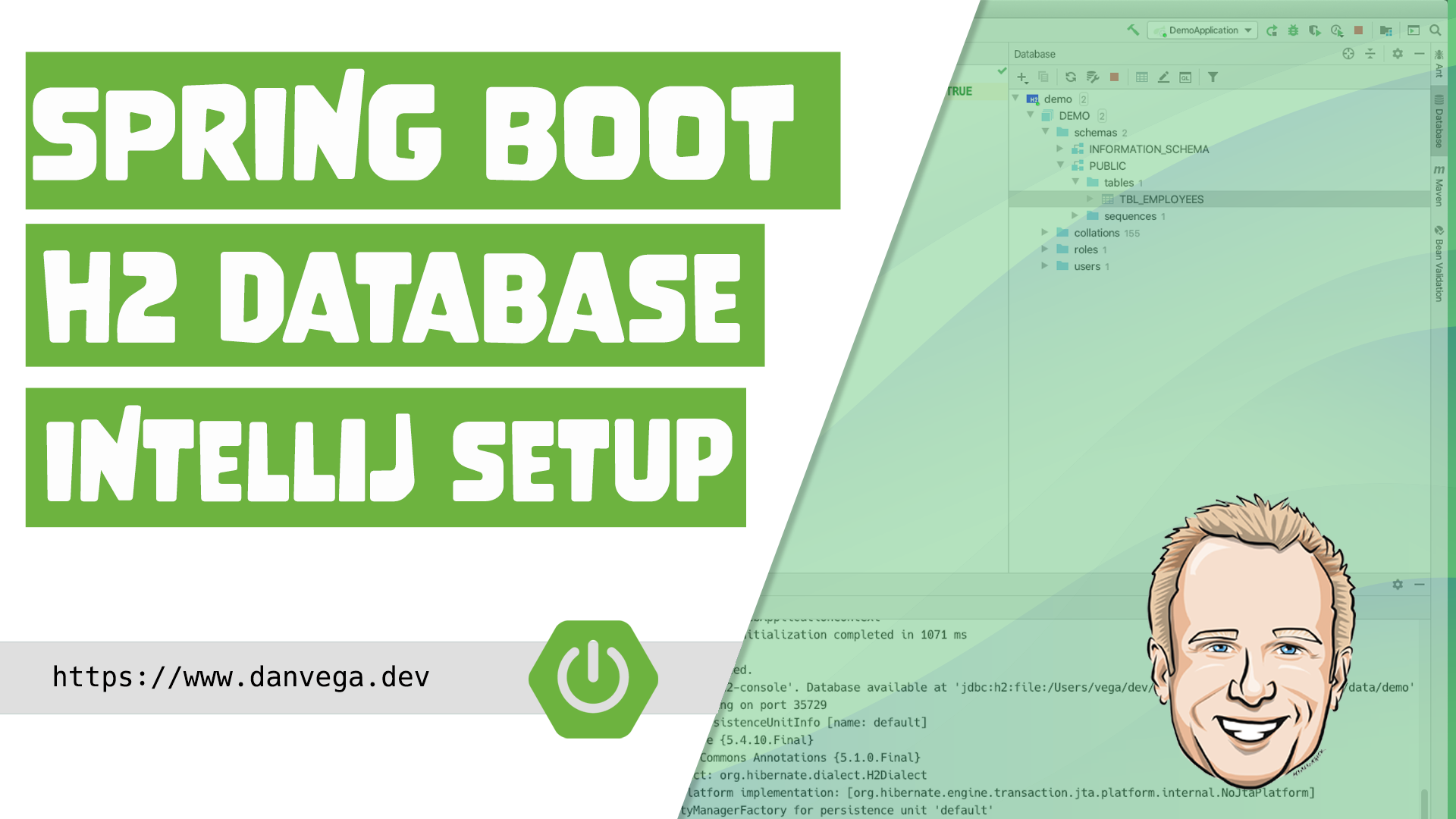Click the edit source pencil icon

point(1163,77)
